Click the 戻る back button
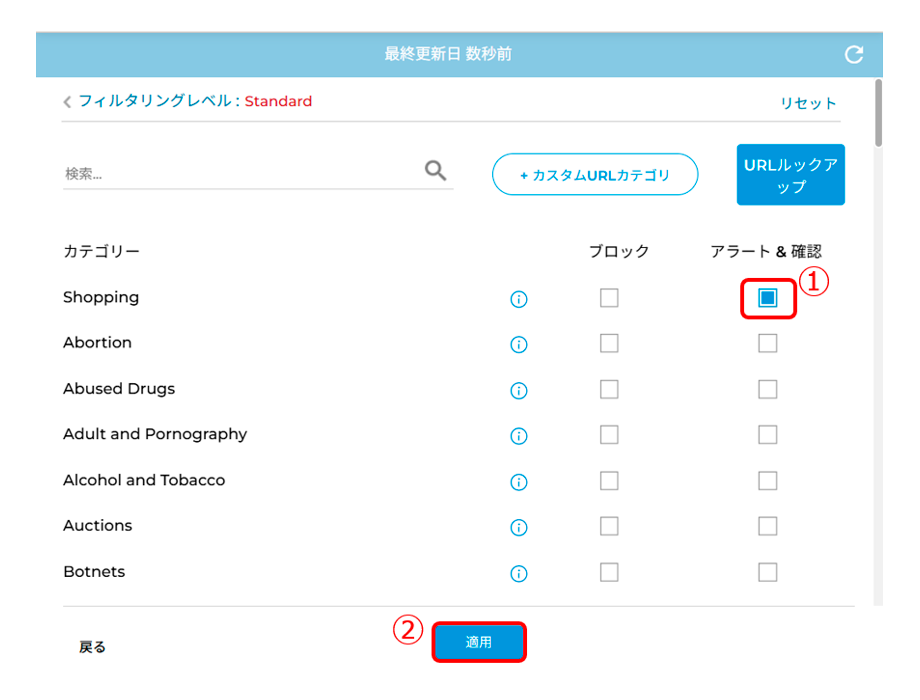Viewport: 920px width, 700px height. pyautogui.click(x=93, y=647)
